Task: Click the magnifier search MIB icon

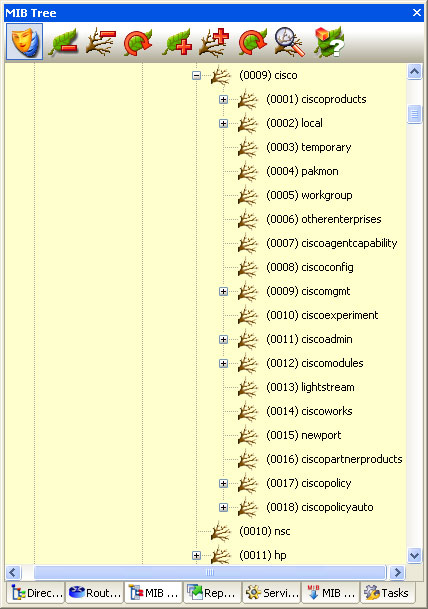Action: tap(289, 42)
